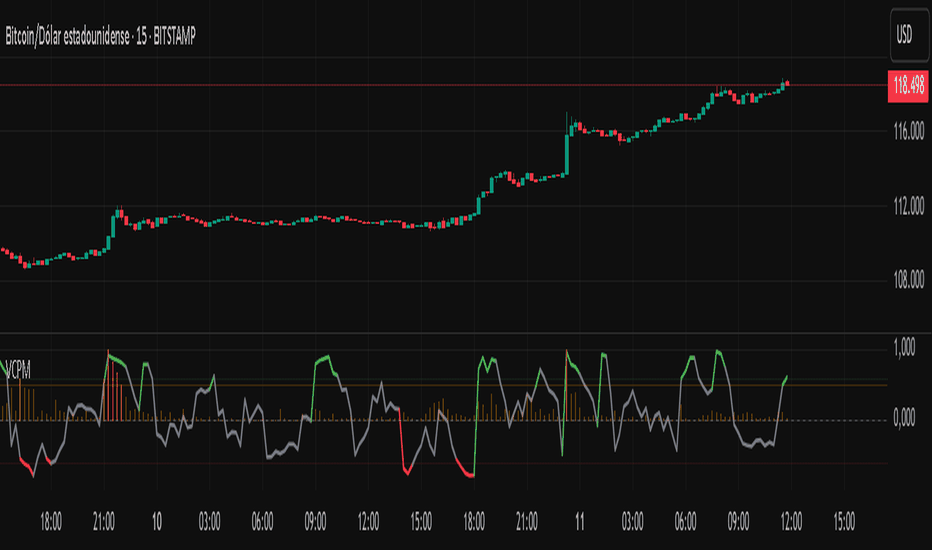Select the VCPM indicator label

click(x=18, y=370)
